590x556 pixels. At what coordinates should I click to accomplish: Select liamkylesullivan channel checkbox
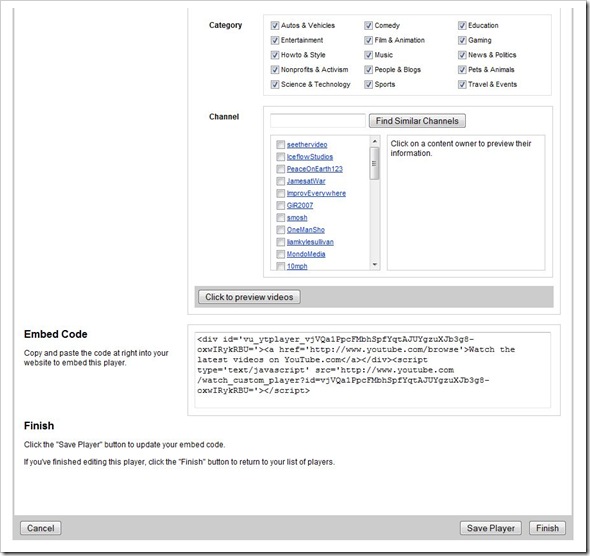point(280,242)
